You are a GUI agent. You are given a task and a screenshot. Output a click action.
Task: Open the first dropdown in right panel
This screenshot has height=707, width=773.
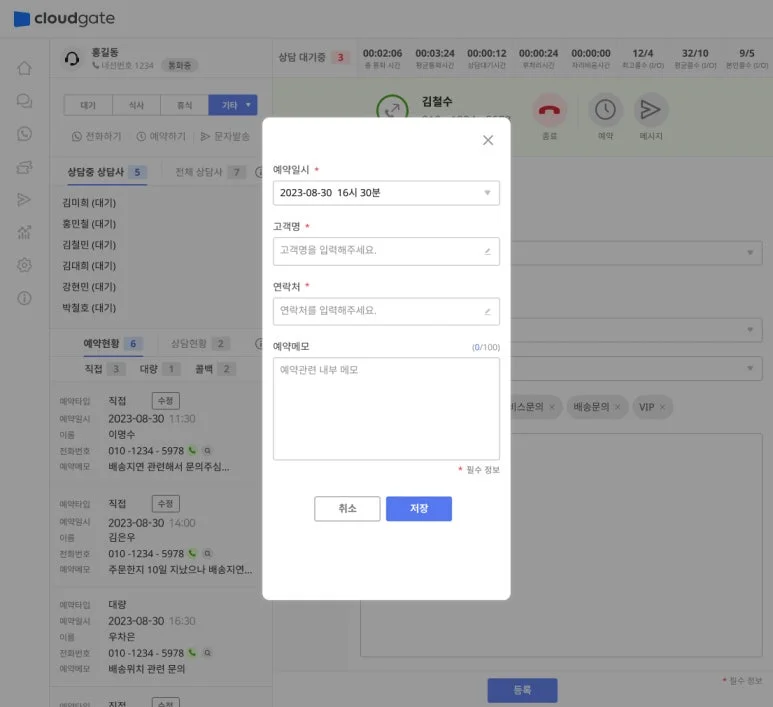[636, 252]
